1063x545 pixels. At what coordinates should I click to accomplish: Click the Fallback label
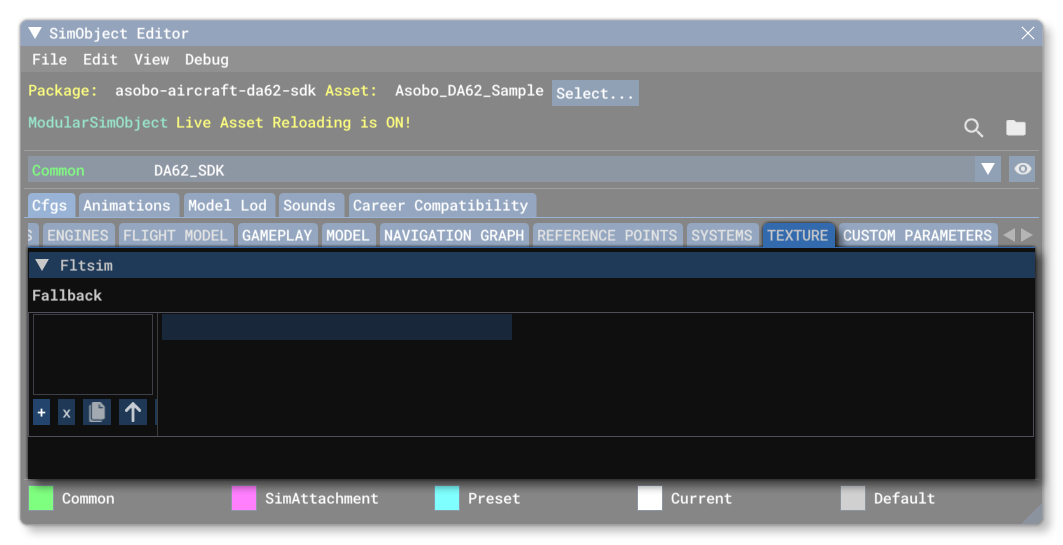tap(67, 296)
